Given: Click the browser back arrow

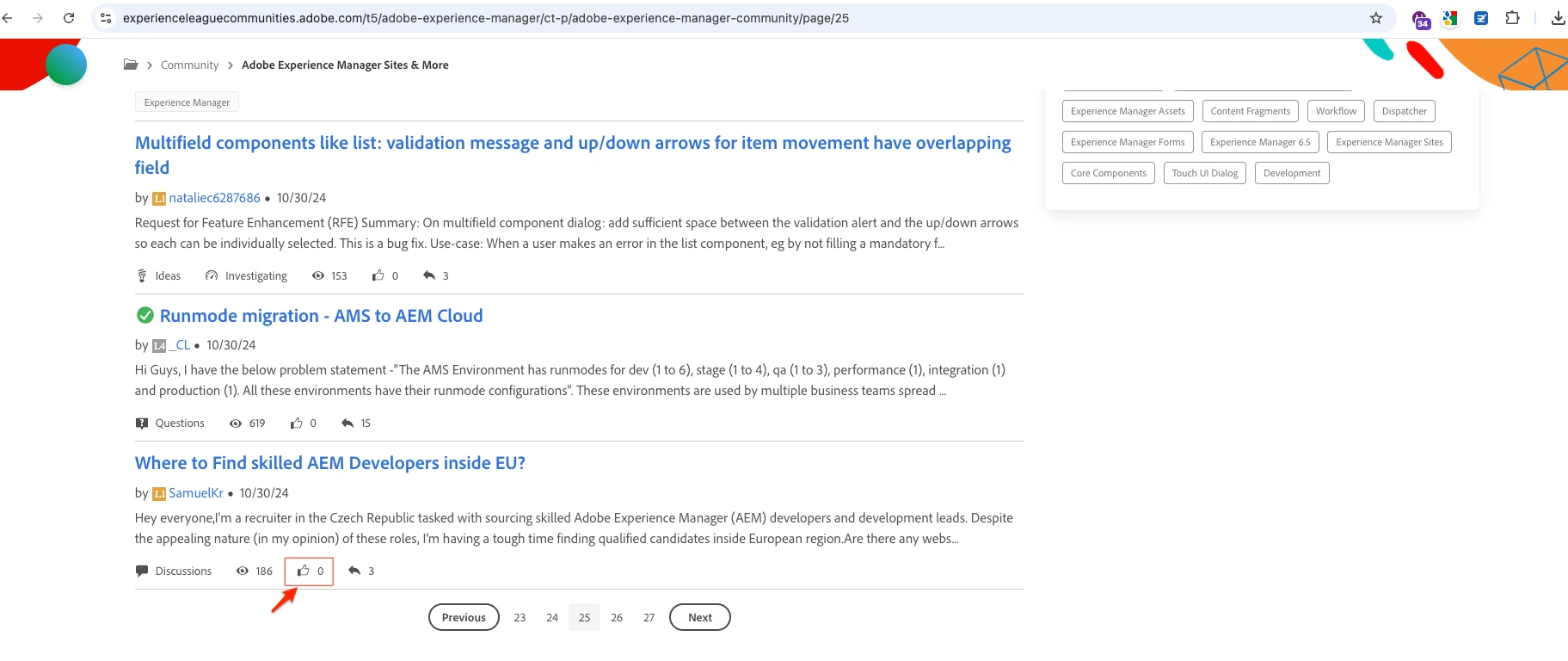Looking at the screenshot, I should [x=7, y=18].
